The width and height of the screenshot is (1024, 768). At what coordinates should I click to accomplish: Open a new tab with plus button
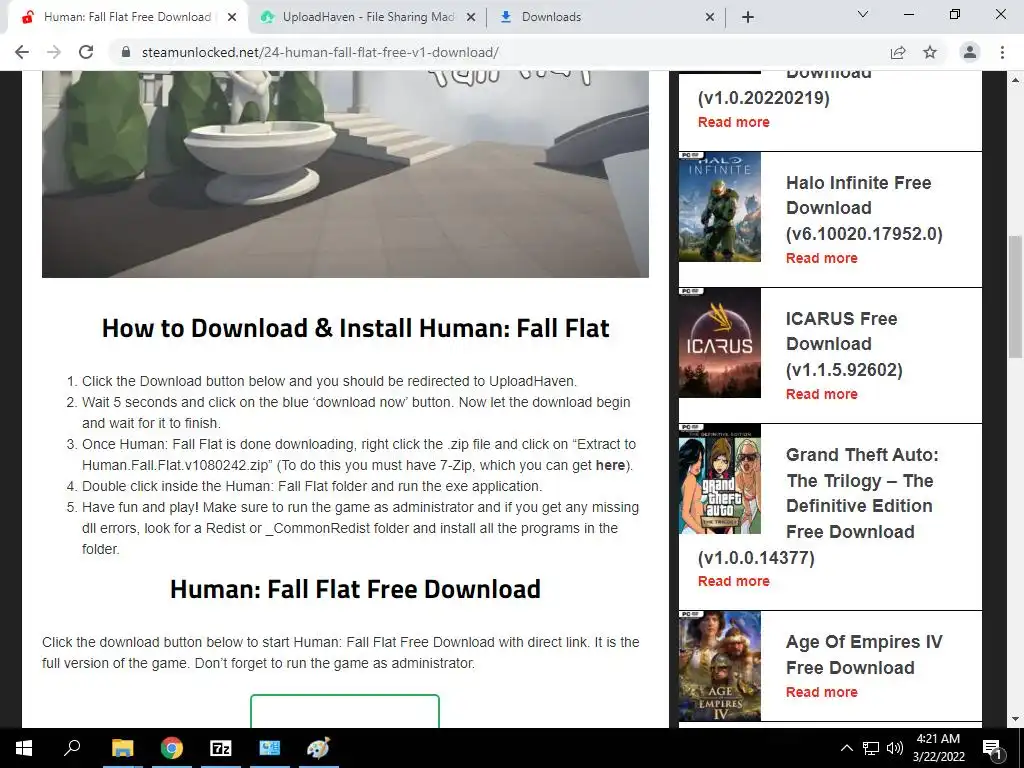click(748, 17)
